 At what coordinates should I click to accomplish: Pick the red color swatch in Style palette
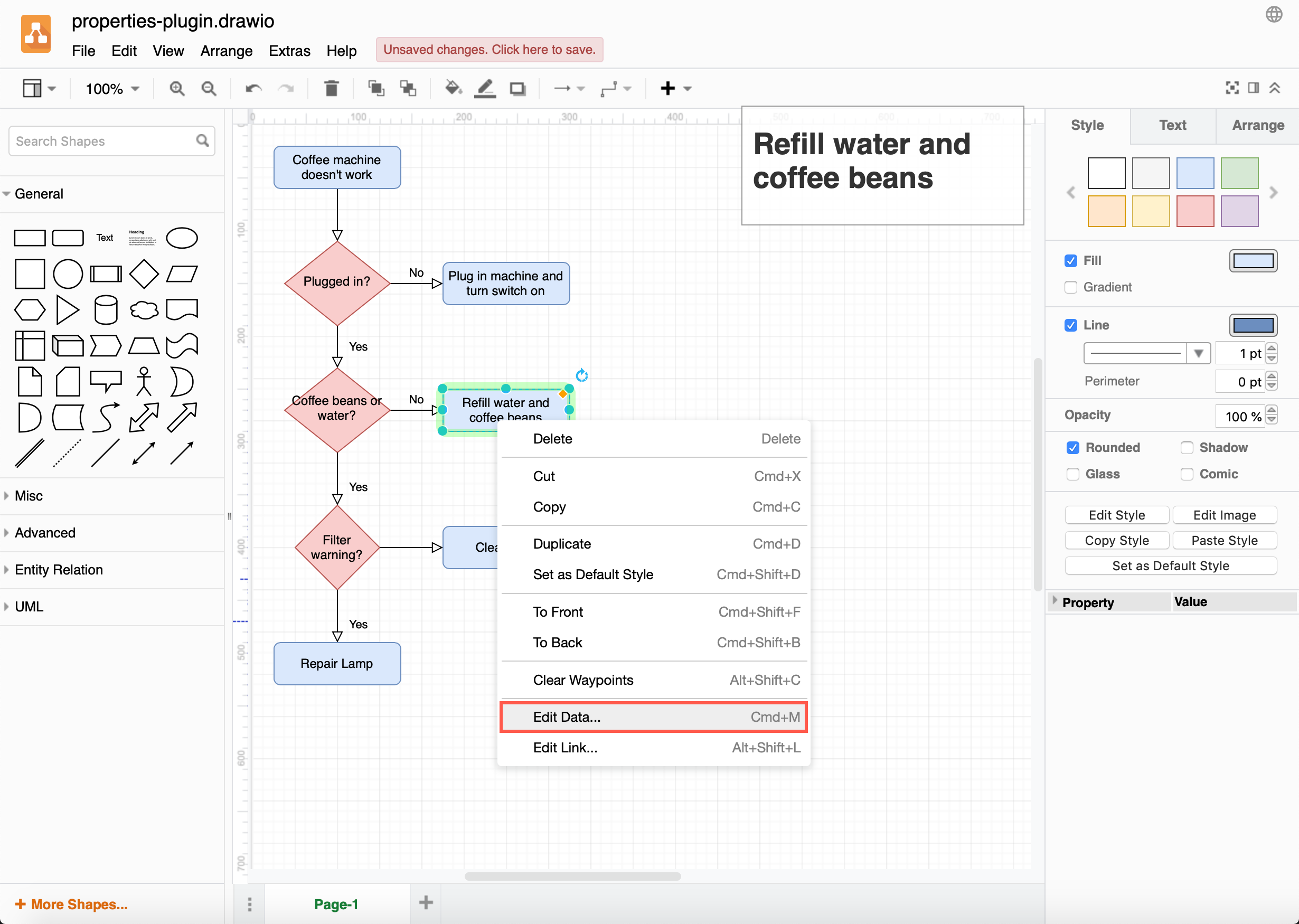pyautogui.click(x=1195, y=211)
